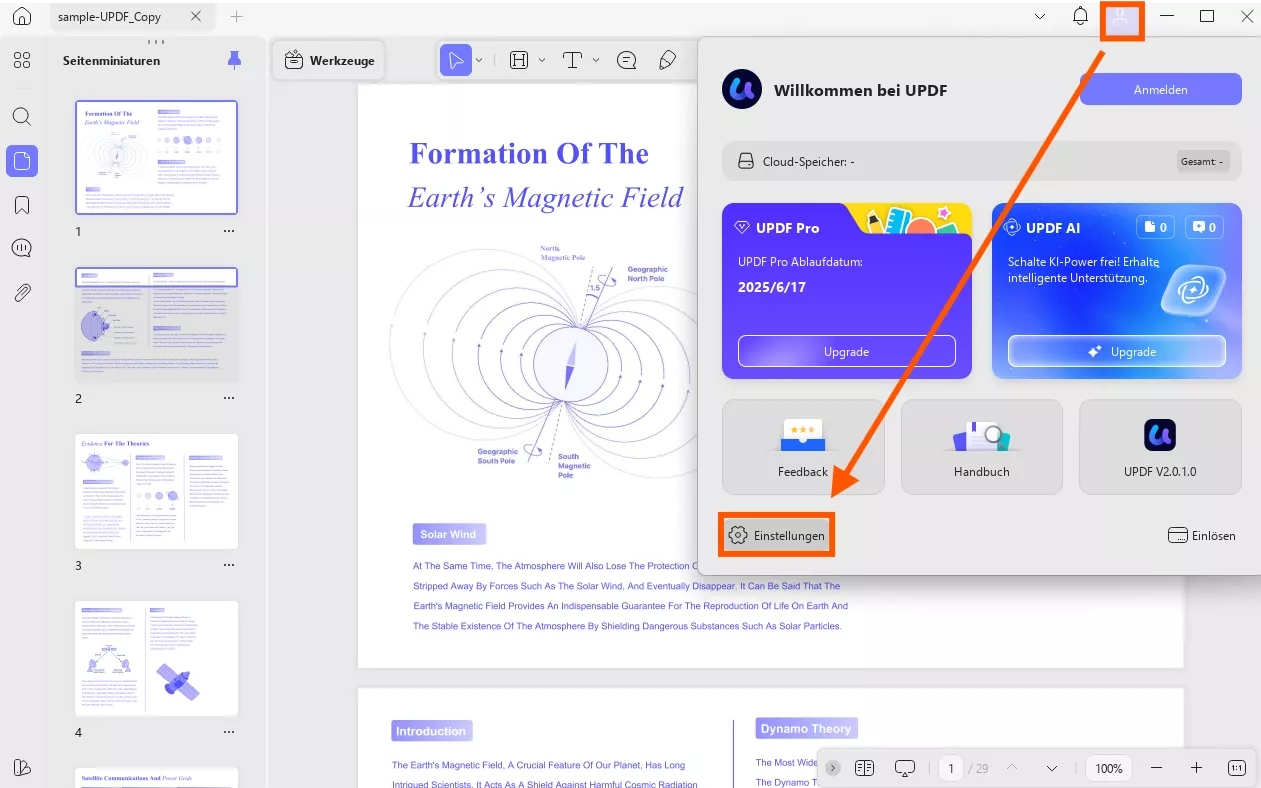The image size is (1261, 788).
Task: Open the home screen icon
Action: (x=22, y=17)
